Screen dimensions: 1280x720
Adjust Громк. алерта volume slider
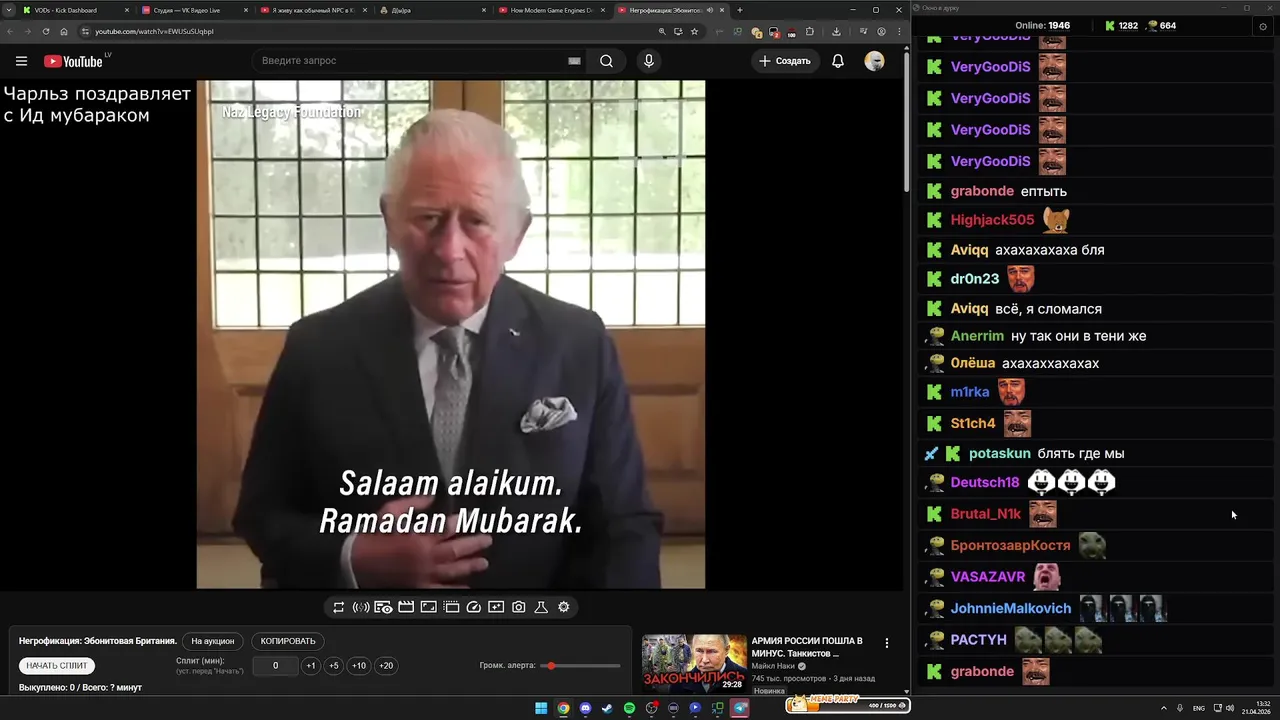(582, 666)
